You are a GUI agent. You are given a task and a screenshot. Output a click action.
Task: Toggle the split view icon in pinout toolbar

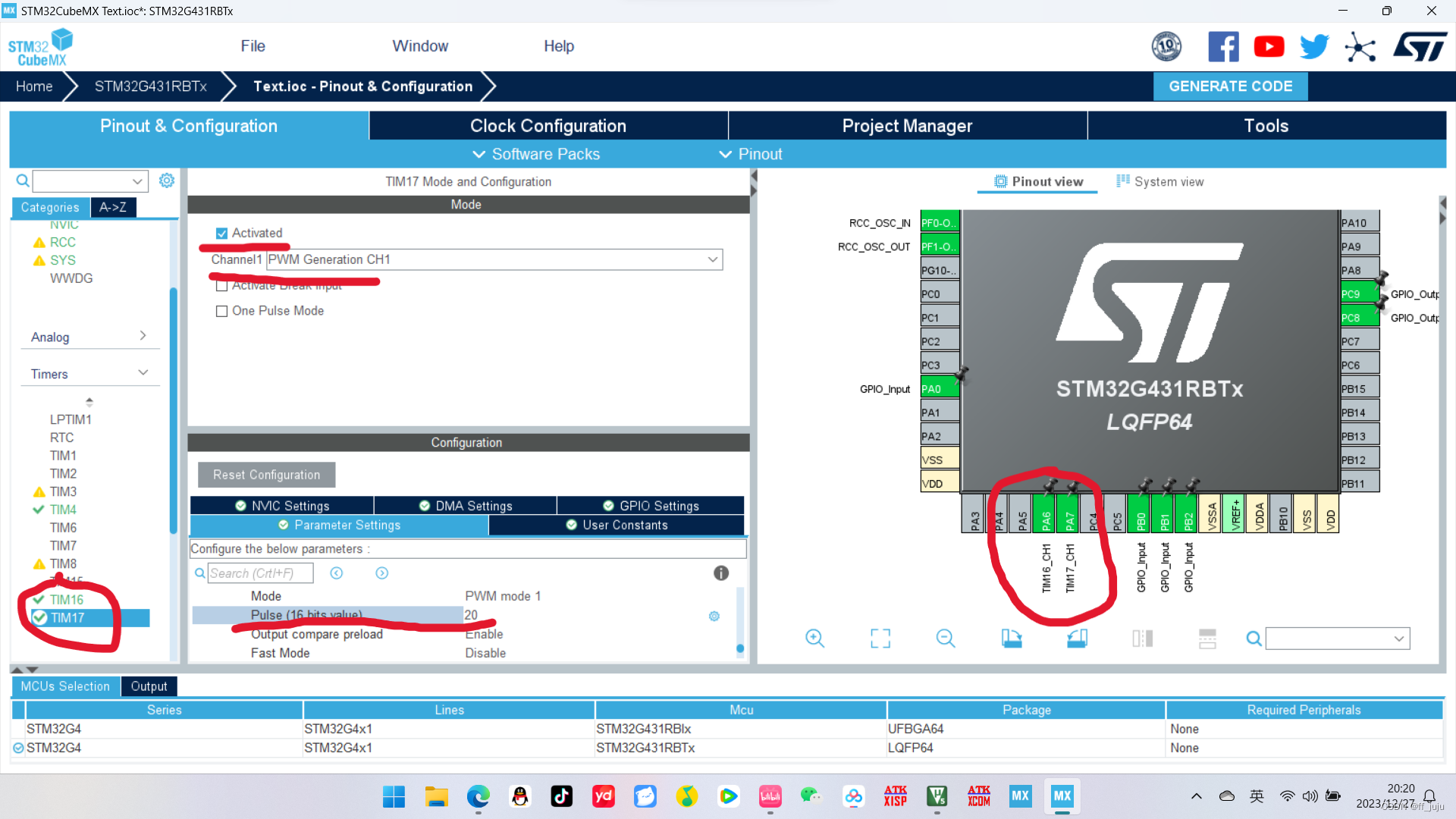(x=1143, y=639)
